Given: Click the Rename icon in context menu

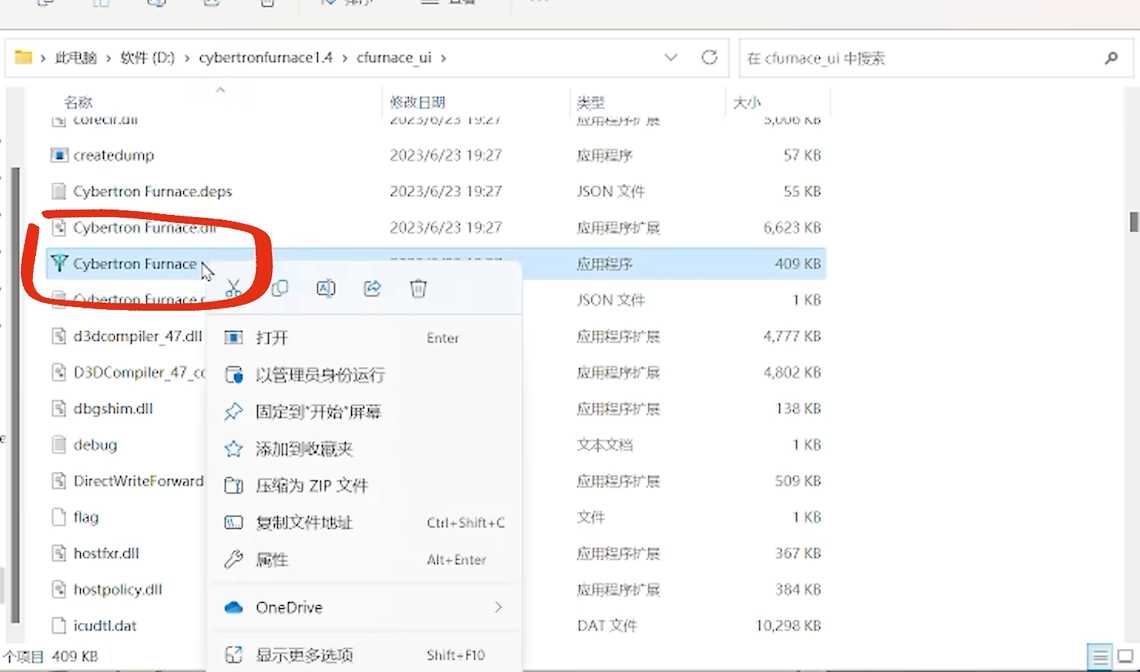Looking at the screenshot, I should [x=326, y=289].
